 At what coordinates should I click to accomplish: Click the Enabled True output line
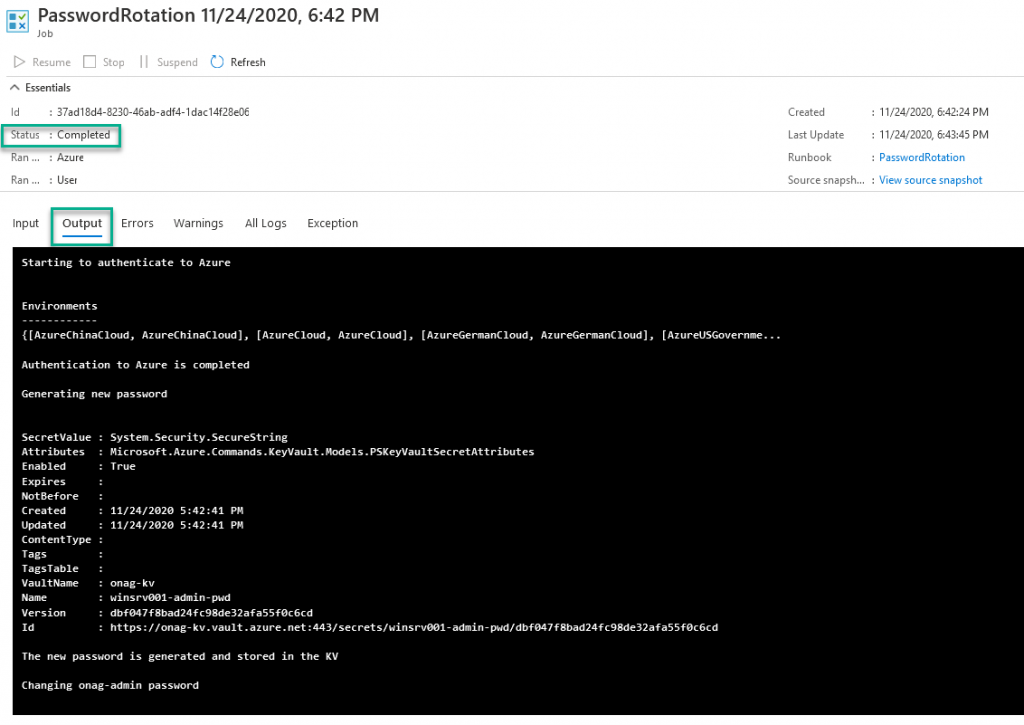(x=78, y=466)
